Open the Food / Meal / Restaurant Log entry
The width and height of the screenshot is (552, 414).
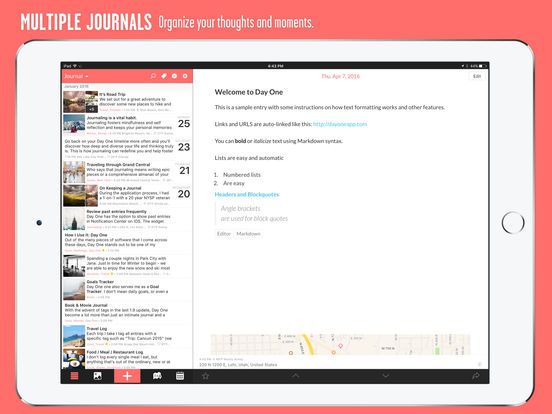(127, 358)
